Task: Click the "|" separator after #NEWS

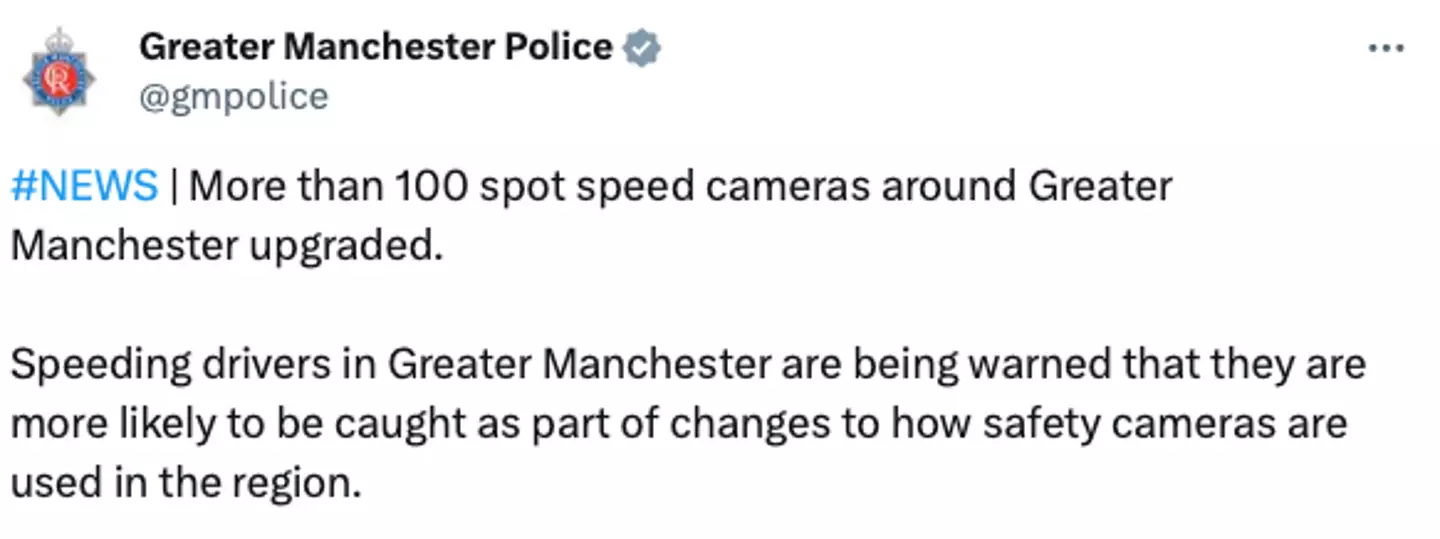Action: tap(174, 186)
